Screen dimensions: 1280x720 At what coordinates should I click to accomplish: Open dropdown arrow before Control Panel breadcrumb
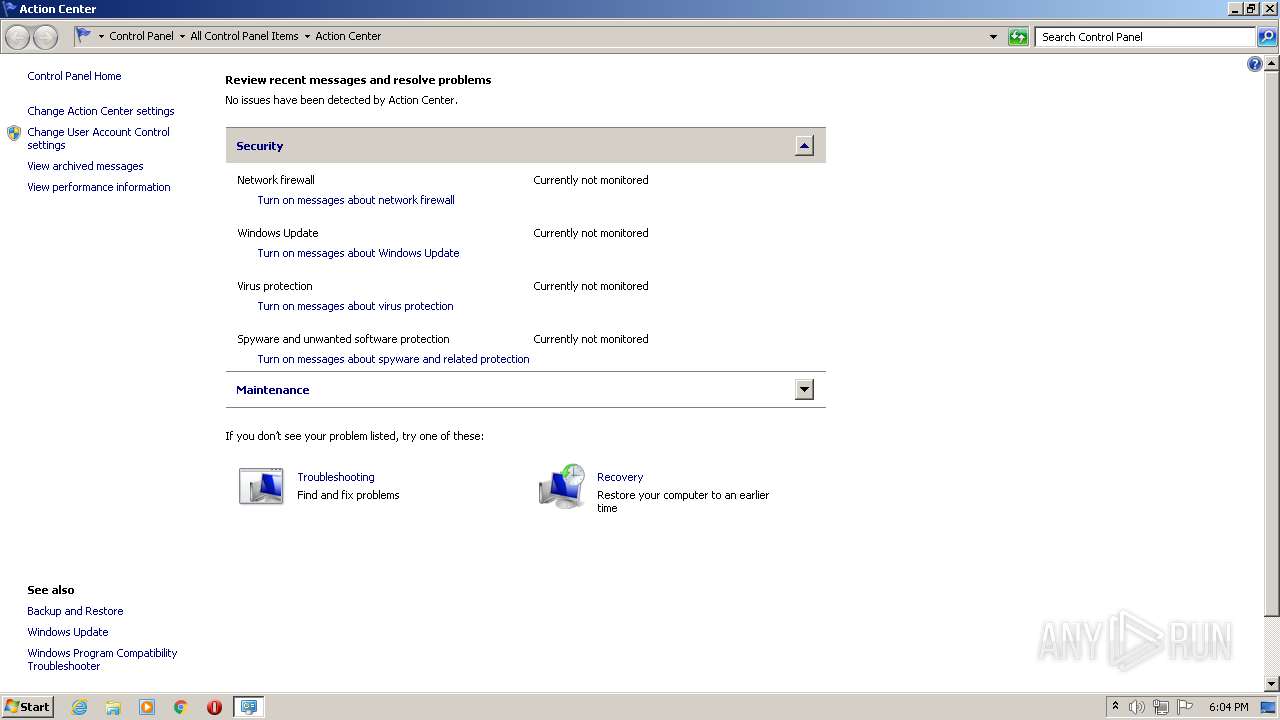pos(101,37)
